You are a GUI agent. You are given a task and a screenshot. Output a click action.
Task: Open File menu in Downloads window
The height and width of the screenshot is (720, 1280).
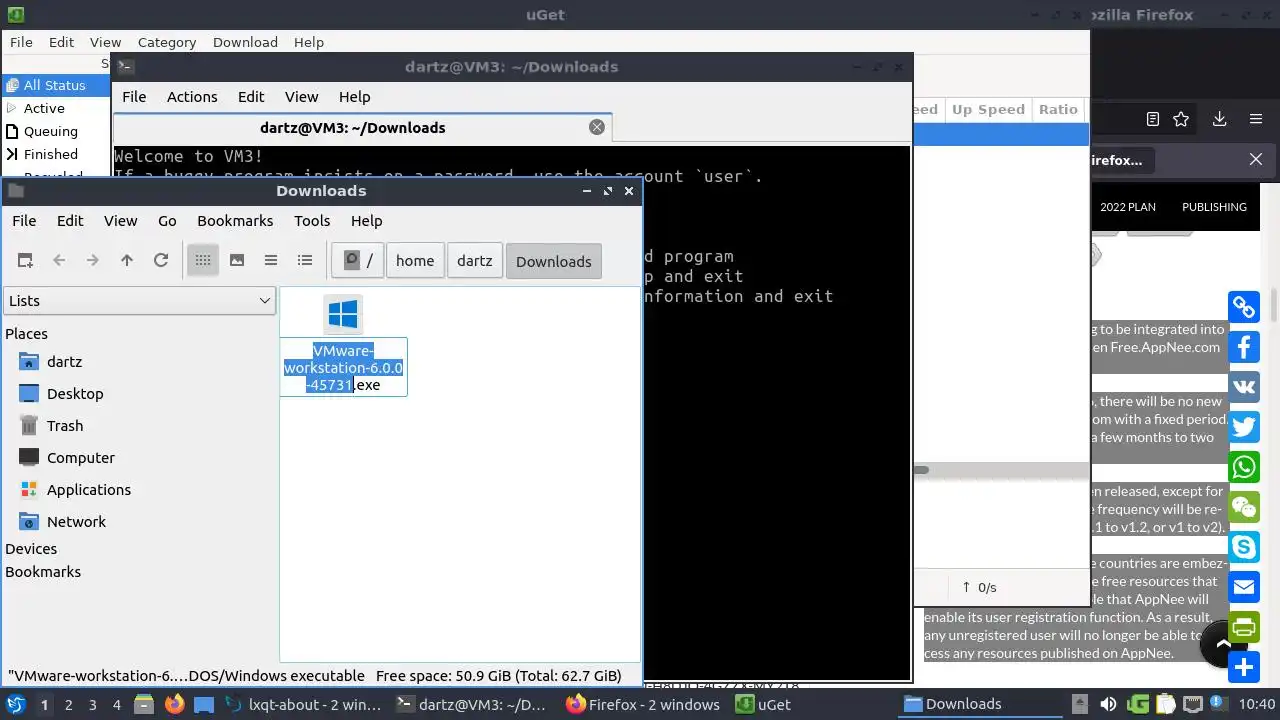tap(24, 221)
